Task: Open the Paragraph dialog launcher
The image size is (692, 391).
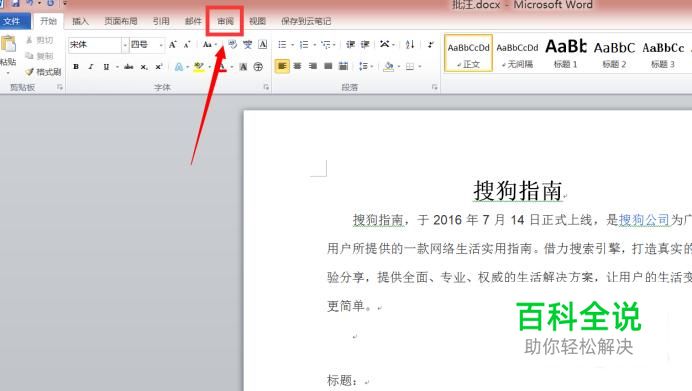Action: 434,87
